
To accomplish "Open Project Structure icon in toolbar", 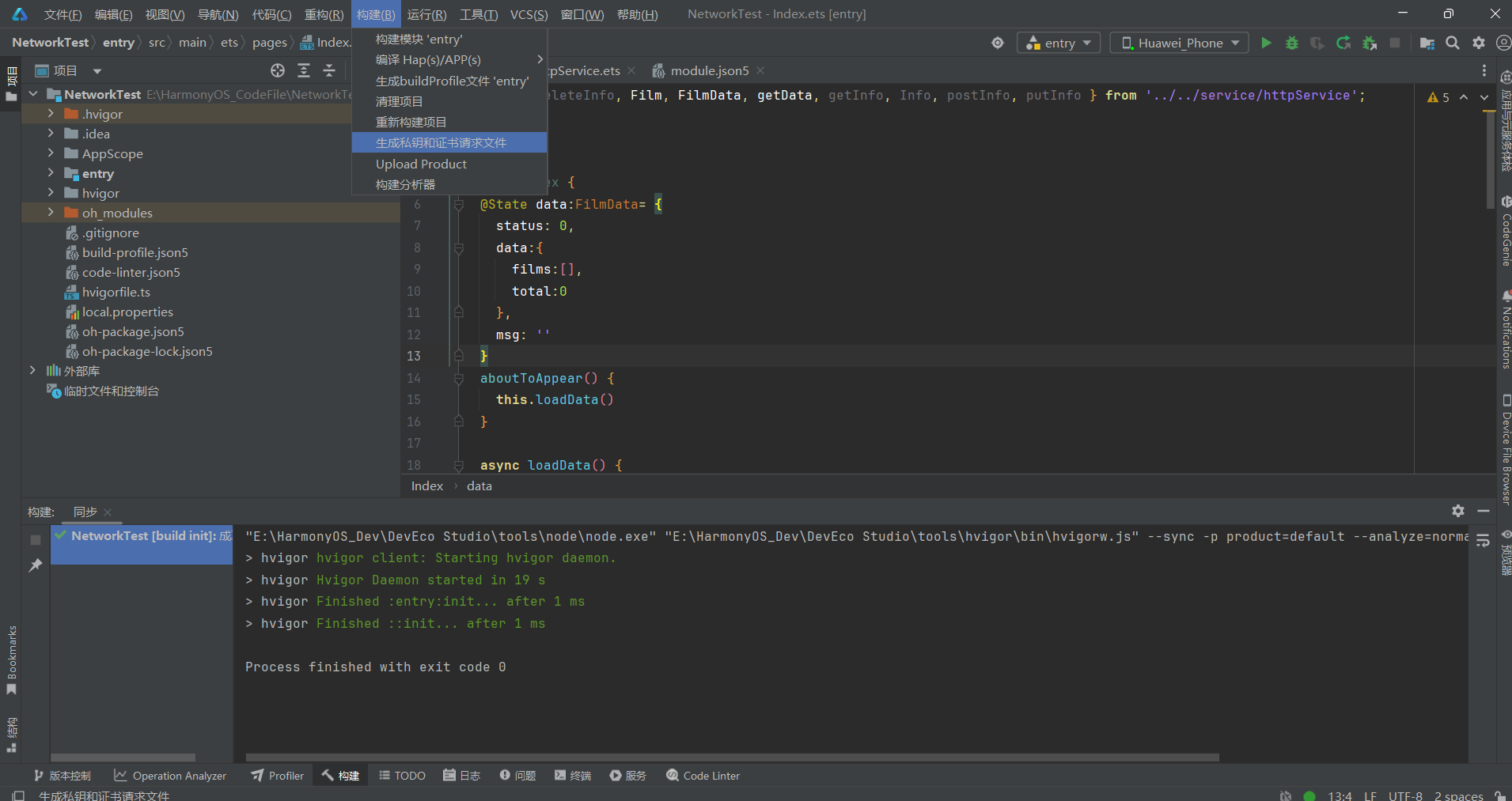I will 1427,43.
